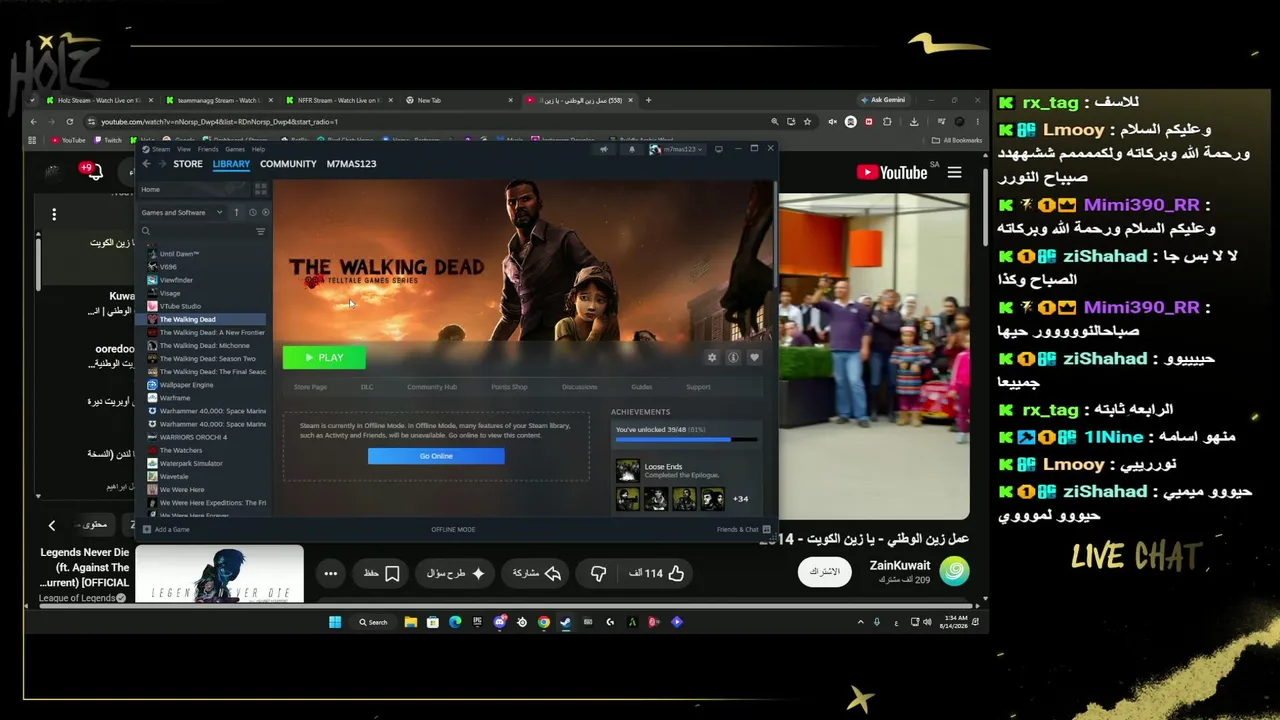
Task: Like the YouTube video with thumbs up
Action: coord(676,573)
